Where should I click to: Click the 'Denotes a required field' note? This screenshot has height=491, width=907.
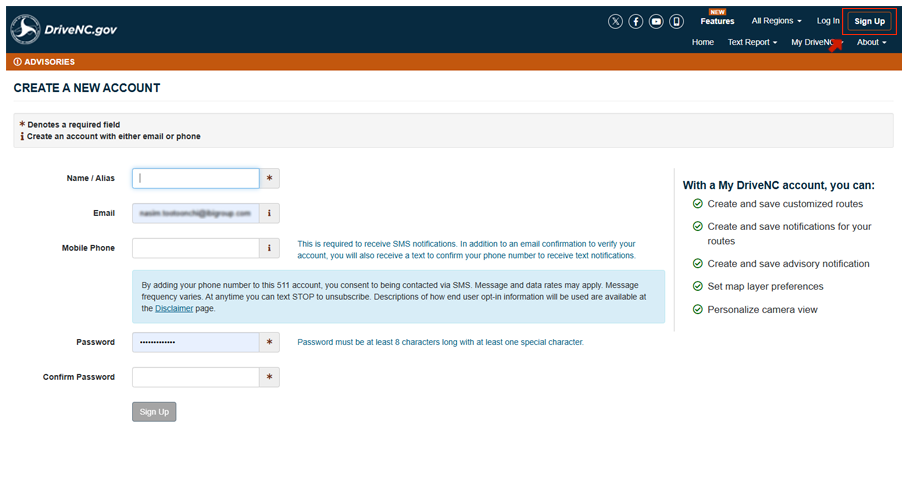coord(73,124)
